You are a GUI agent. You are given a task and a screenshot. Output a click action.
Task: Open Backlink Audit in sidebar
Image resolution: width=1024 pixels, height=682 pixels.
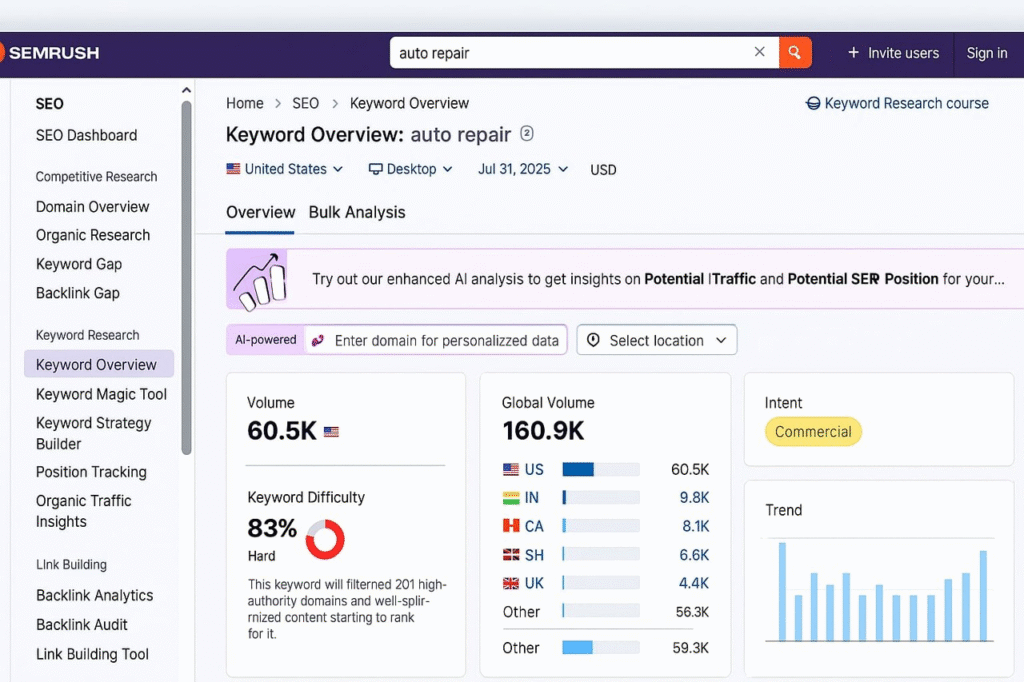[82, 625]
